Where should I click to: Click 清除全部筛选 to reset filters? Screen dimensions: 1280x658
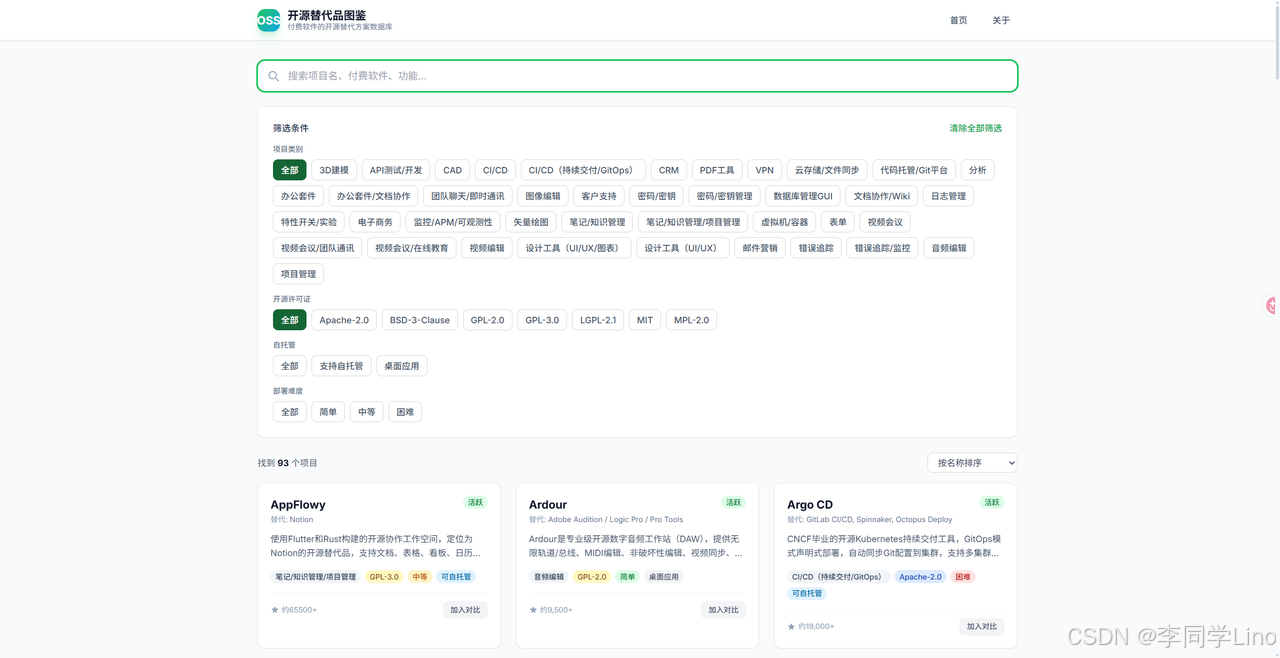pyautogui.click(x=976, y=128)
